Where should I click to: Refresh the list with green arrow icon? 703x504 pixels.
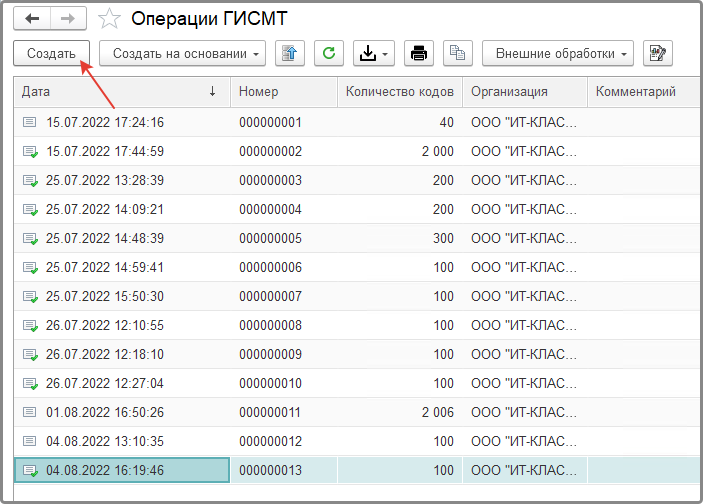coord(329,53)
